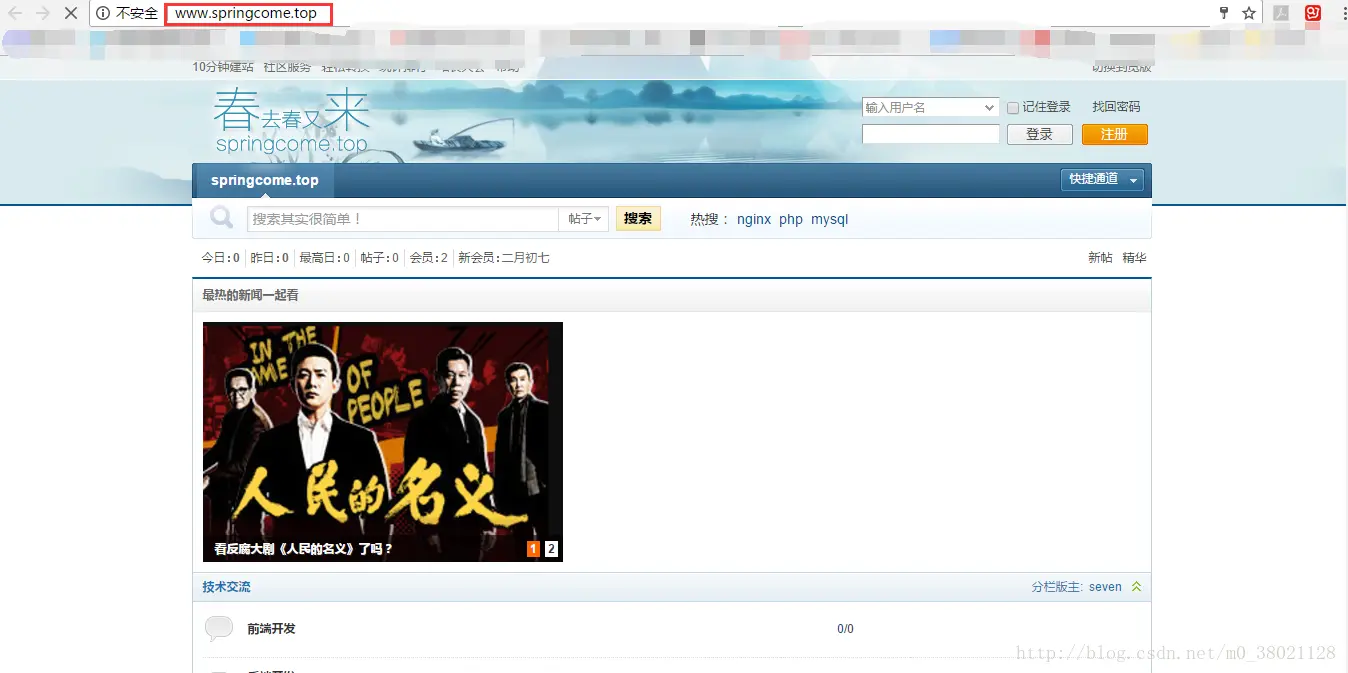
Task: Open the 输入用户名 combo box
Action: 930,107
